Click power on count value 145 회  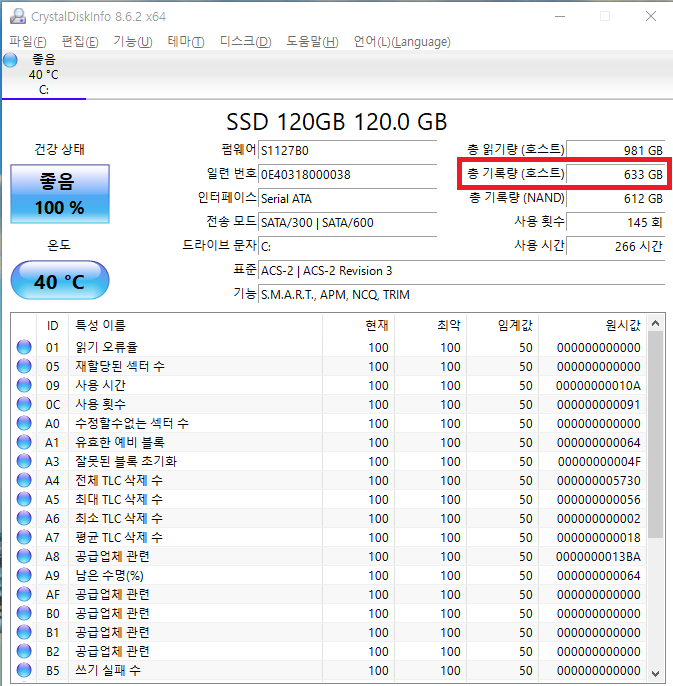coord(616,222)
